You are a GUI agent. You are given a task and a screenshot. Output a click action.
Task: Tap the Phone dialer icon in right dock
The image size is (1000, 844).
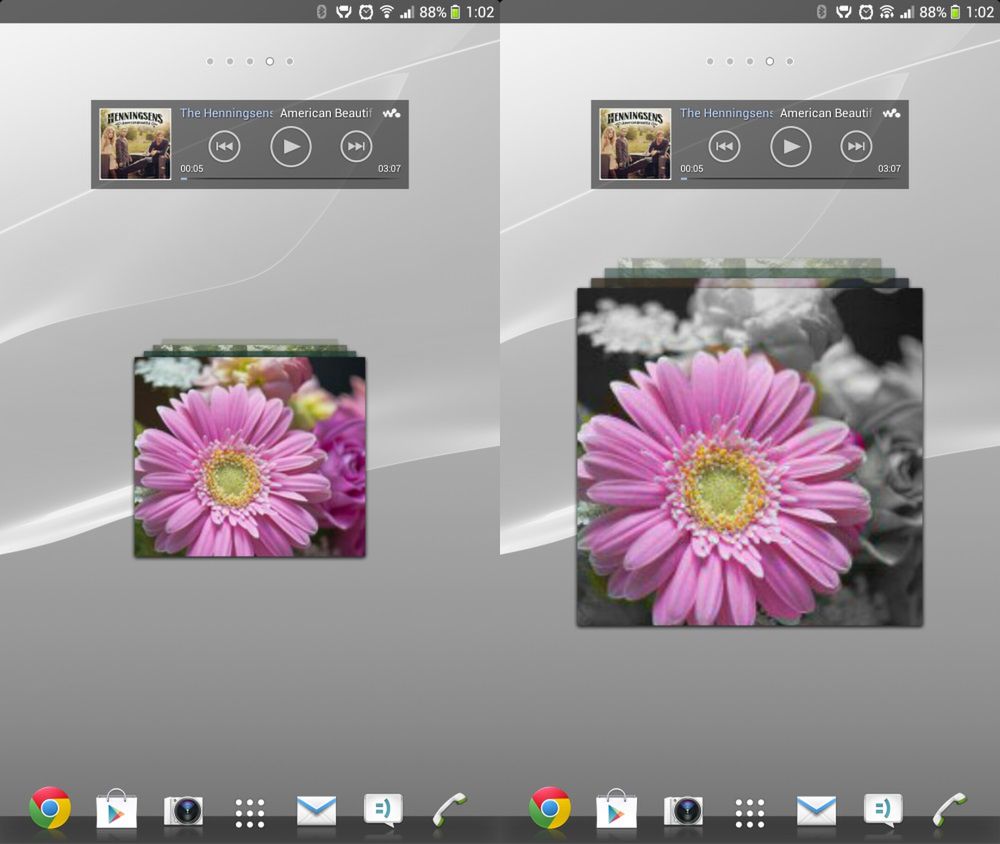coord(950,810)
